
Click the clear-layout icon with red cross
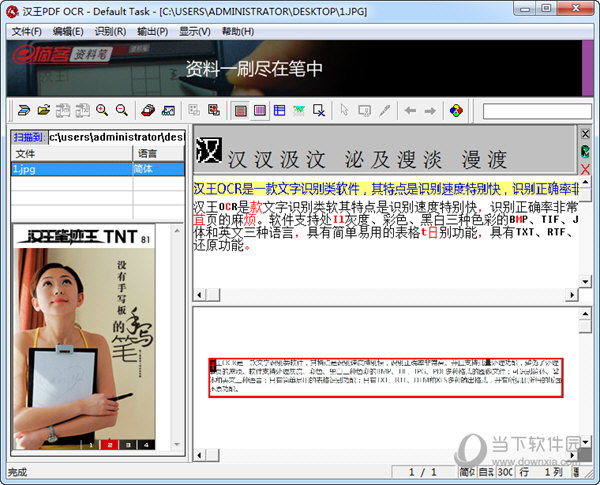click(214, 111)
